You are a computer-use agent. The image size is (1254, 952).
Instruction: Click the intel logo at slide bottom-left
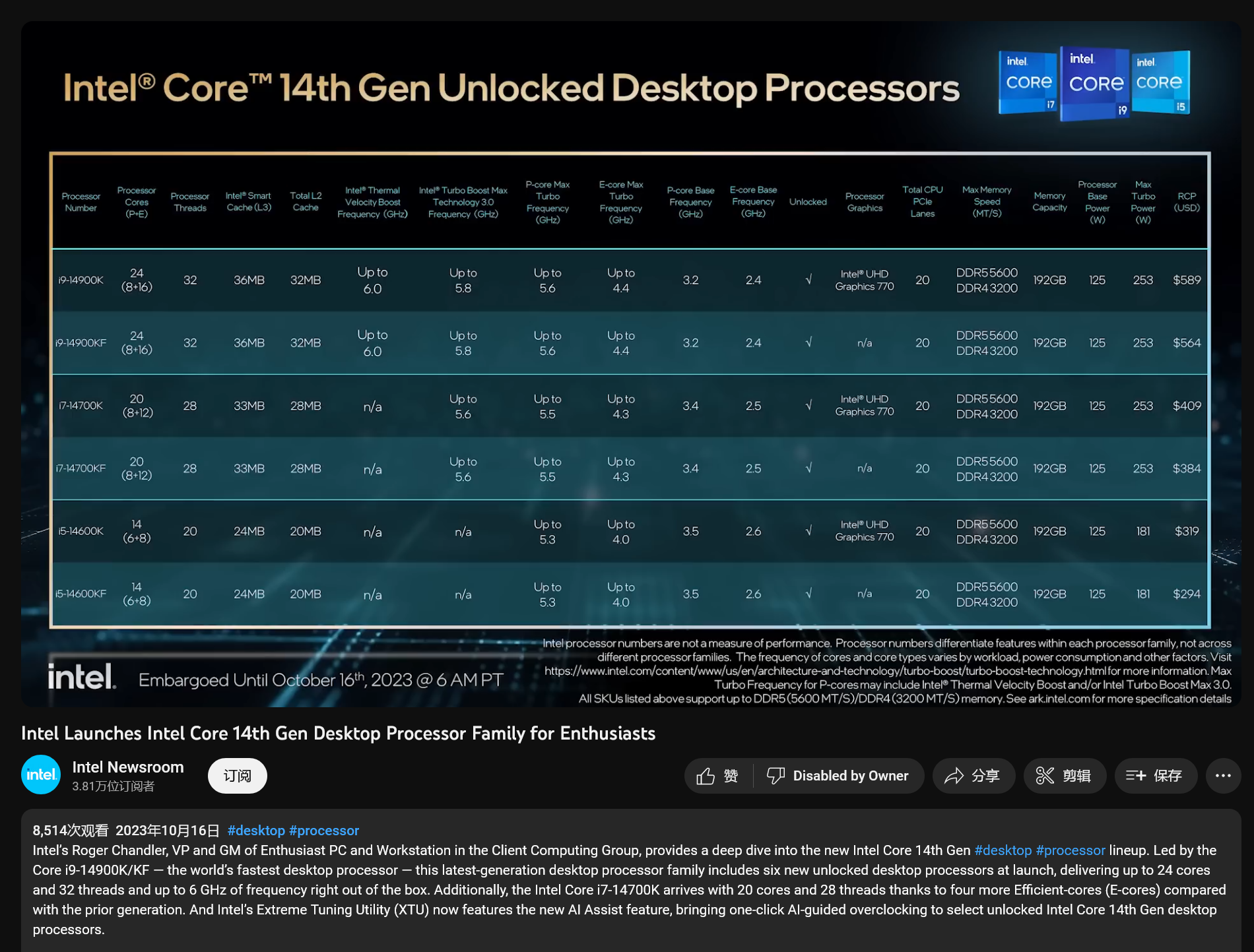tap(82, 676)
